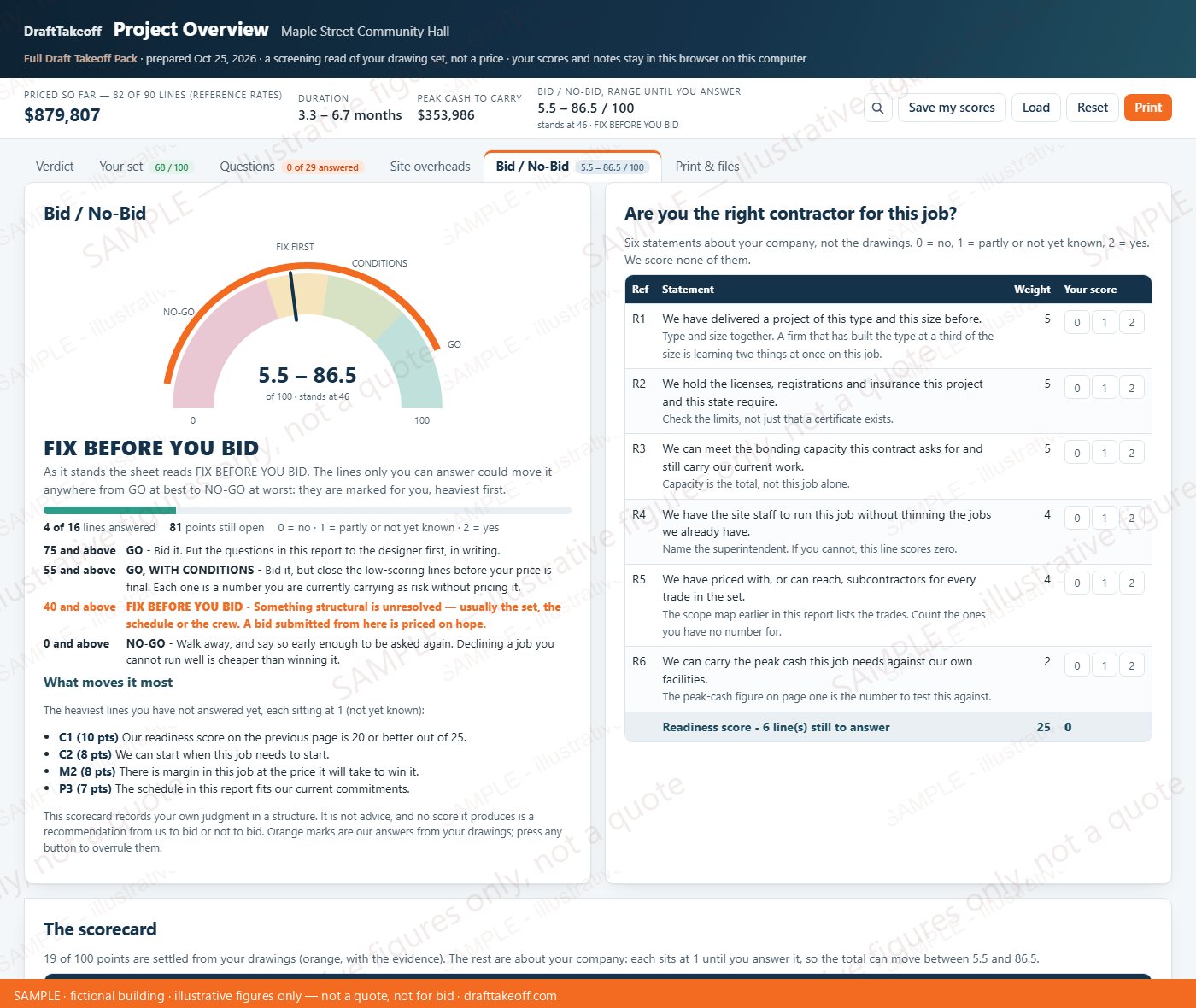Click Maple Street Community Hall project name
Viewport: 1196px width, 1008px height.
[365, 32]
